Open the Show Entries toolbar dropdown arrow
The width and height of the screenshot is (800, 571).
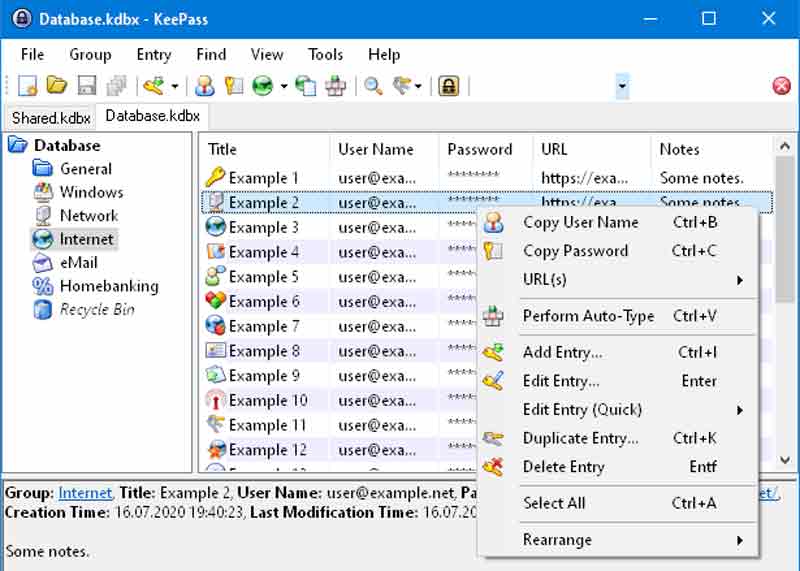[418, 86]
